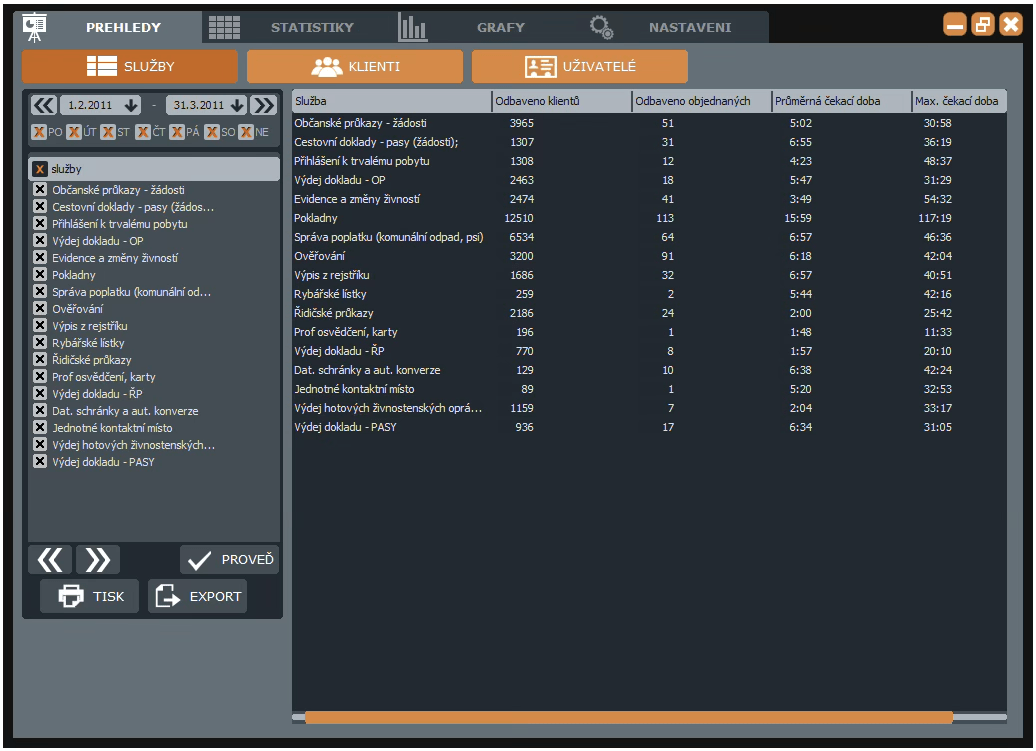Uncheck Prof osvědčení, karty checkbox

click(40, 376)
